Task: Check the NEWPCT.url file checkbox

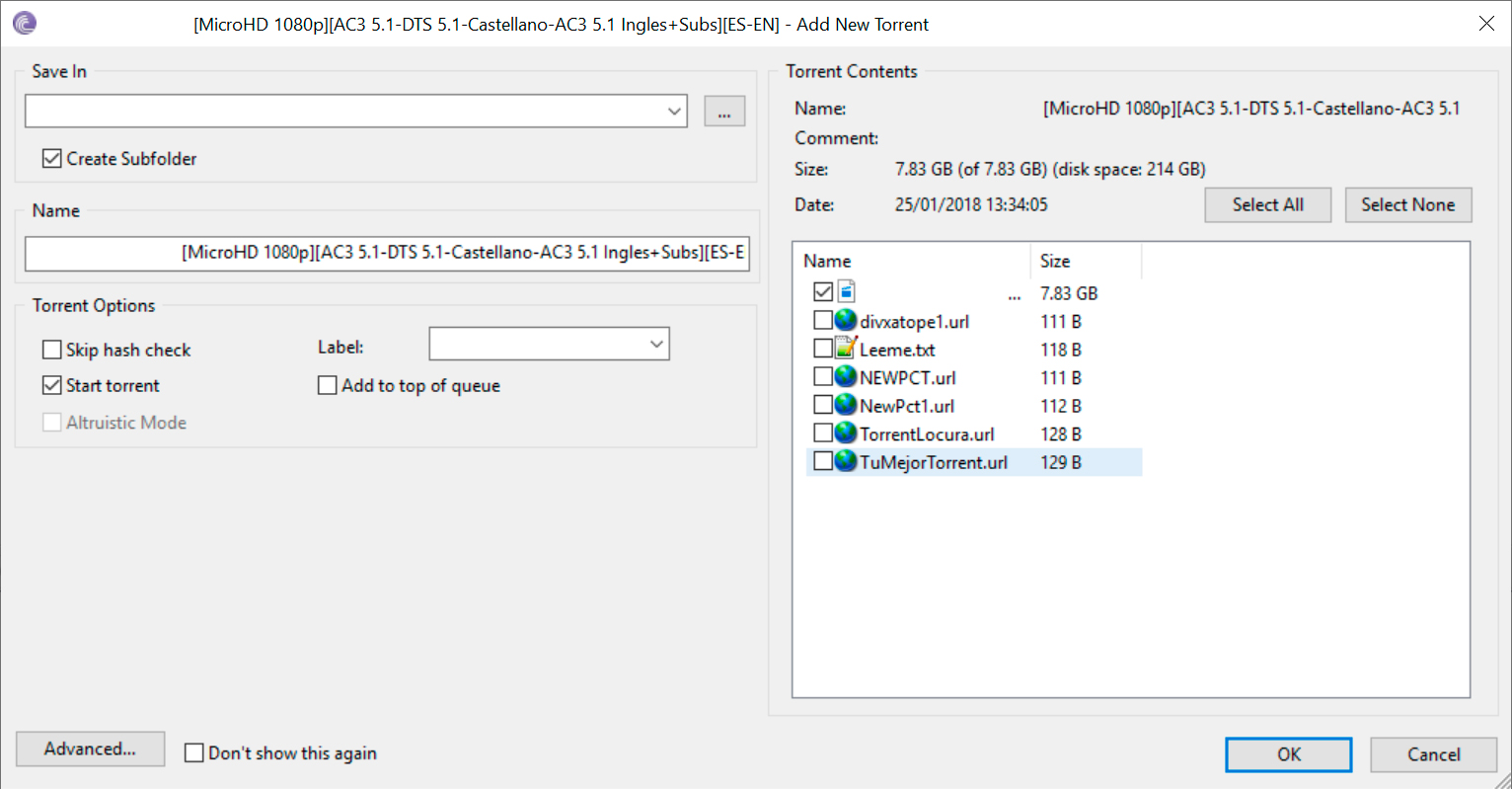Action: (823, 377)
